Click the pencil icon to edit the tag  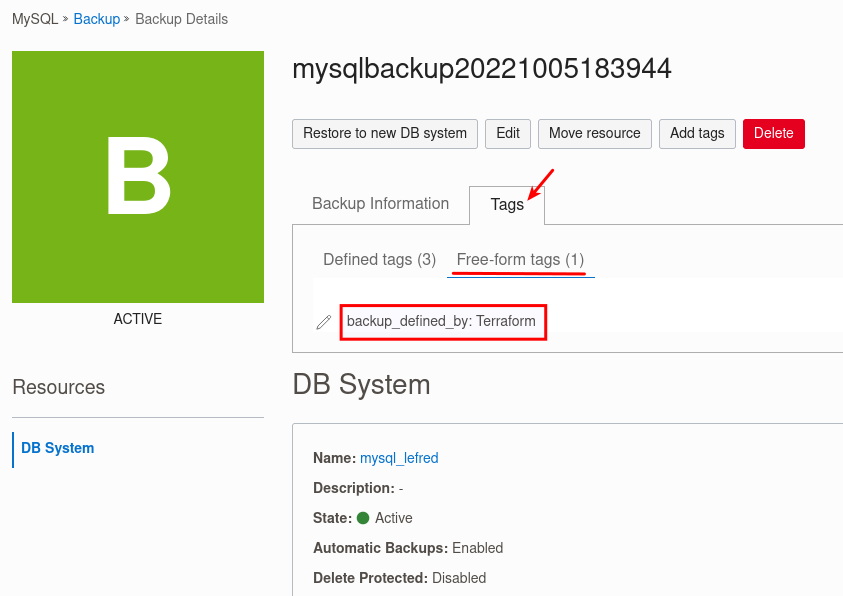point(323,322)
